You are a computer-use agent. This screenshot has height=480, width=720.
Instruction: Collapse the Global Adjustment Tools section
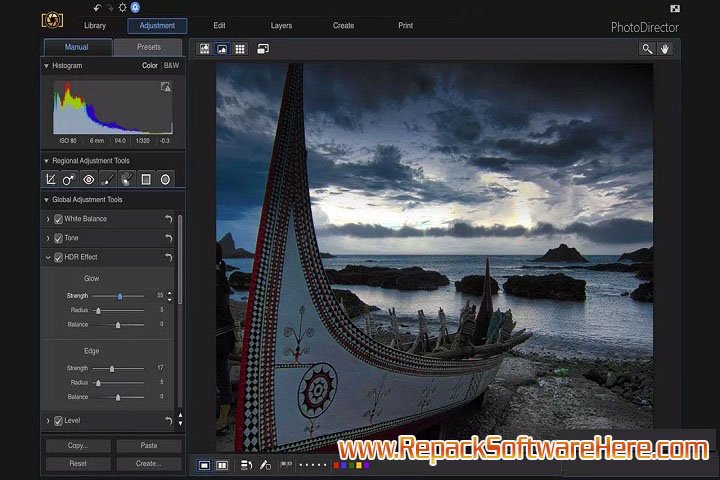click(46, 200)
